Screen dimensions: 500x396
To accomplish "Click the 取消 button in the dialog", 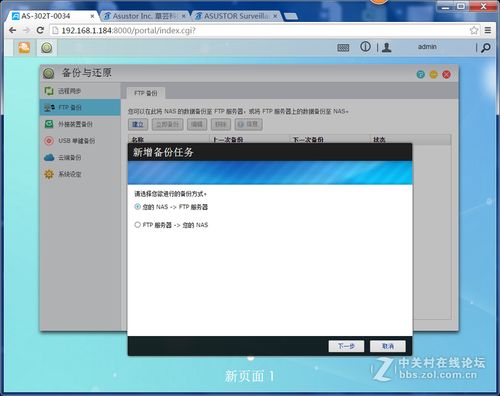I will click(388, 346).
